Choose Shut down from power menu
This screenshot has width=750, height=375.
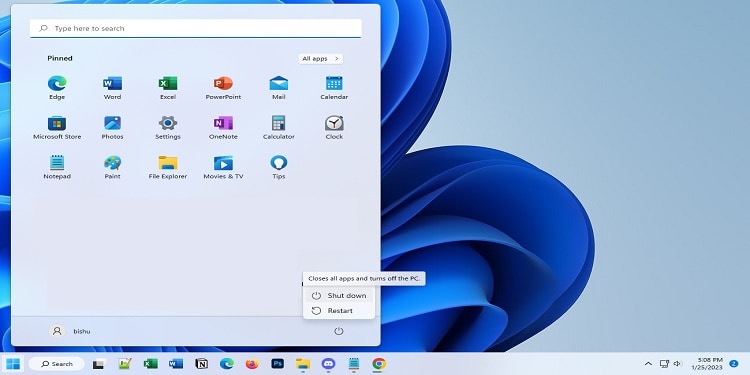tap(339, 296)
